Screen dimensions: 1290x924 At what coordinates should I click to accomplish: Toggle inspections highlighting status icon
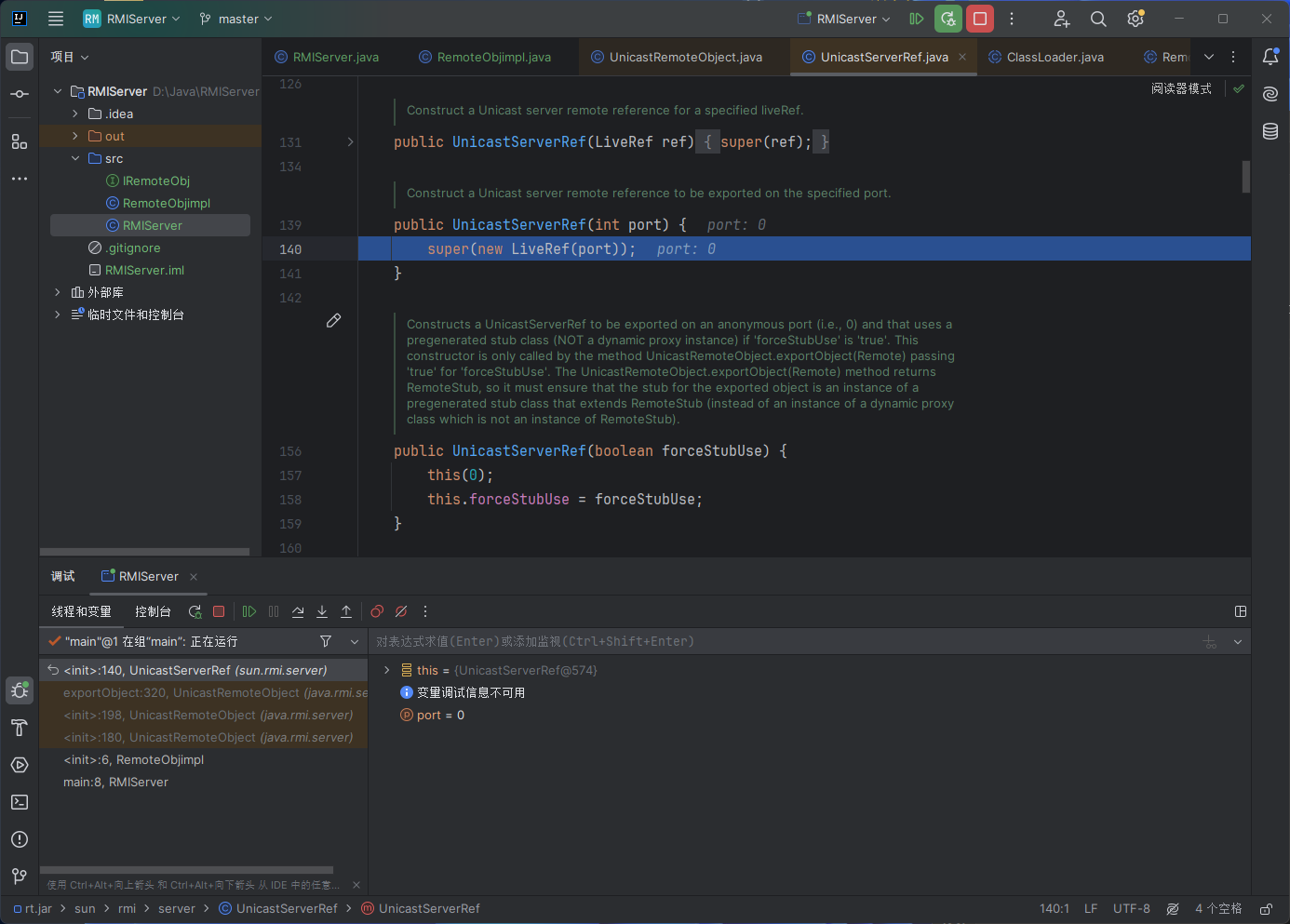click(x=1173, y=909)
